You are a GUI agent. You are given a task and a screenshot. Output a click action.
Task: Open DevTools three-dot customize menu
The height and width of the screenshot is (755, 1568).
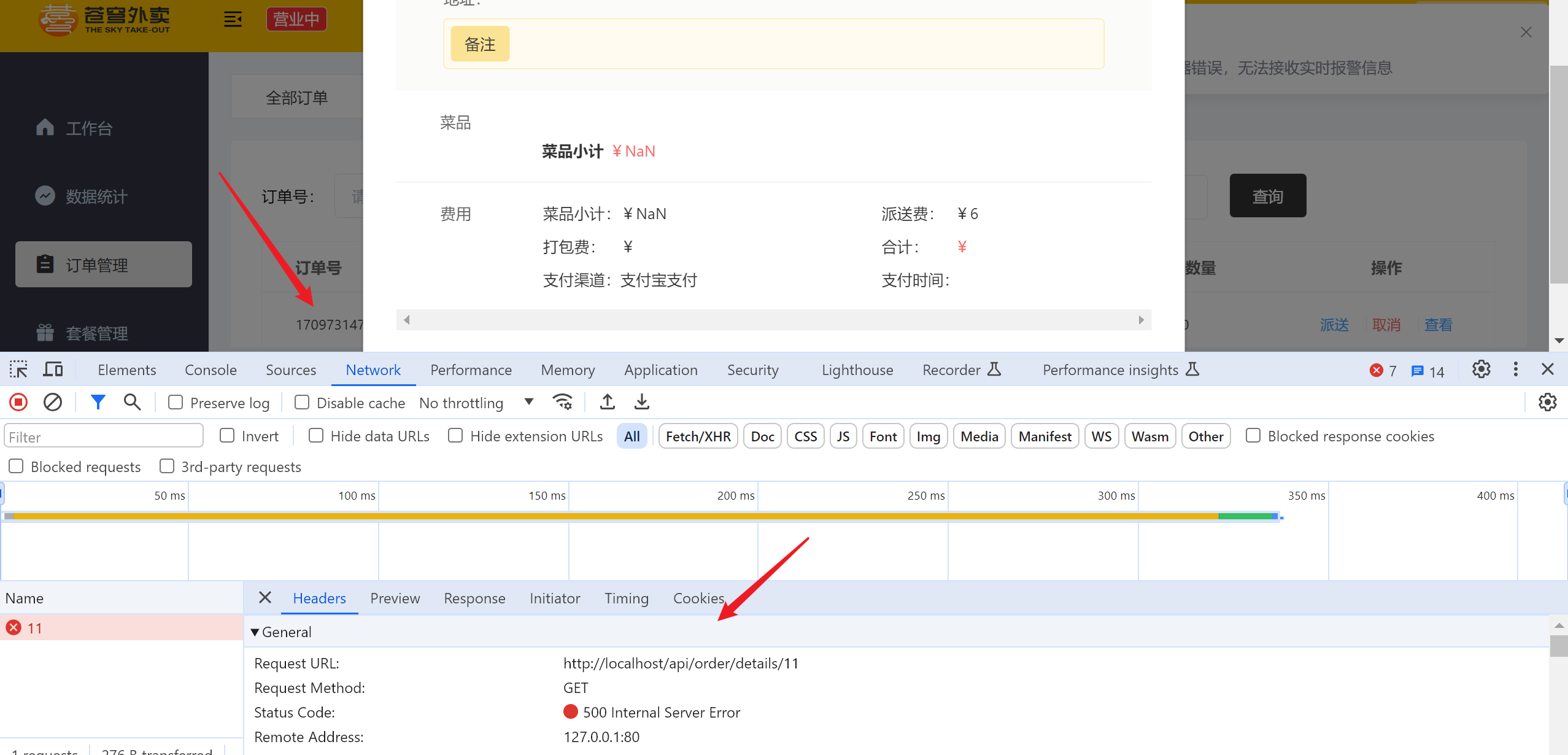1515,370
